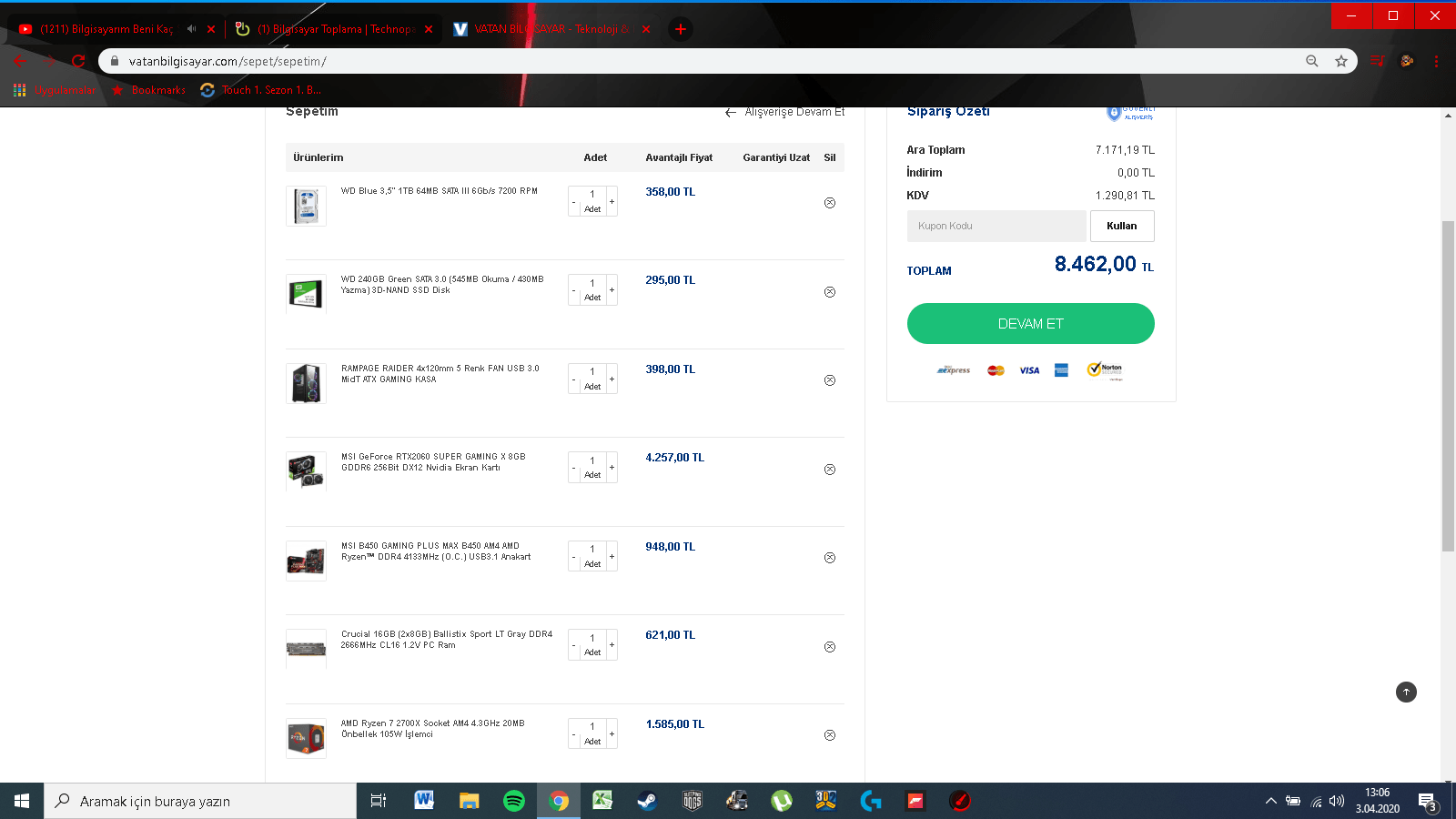Viewport: 1456px width, 819px height.
Task: Close the YouTube tab
Action: point(211,29)
